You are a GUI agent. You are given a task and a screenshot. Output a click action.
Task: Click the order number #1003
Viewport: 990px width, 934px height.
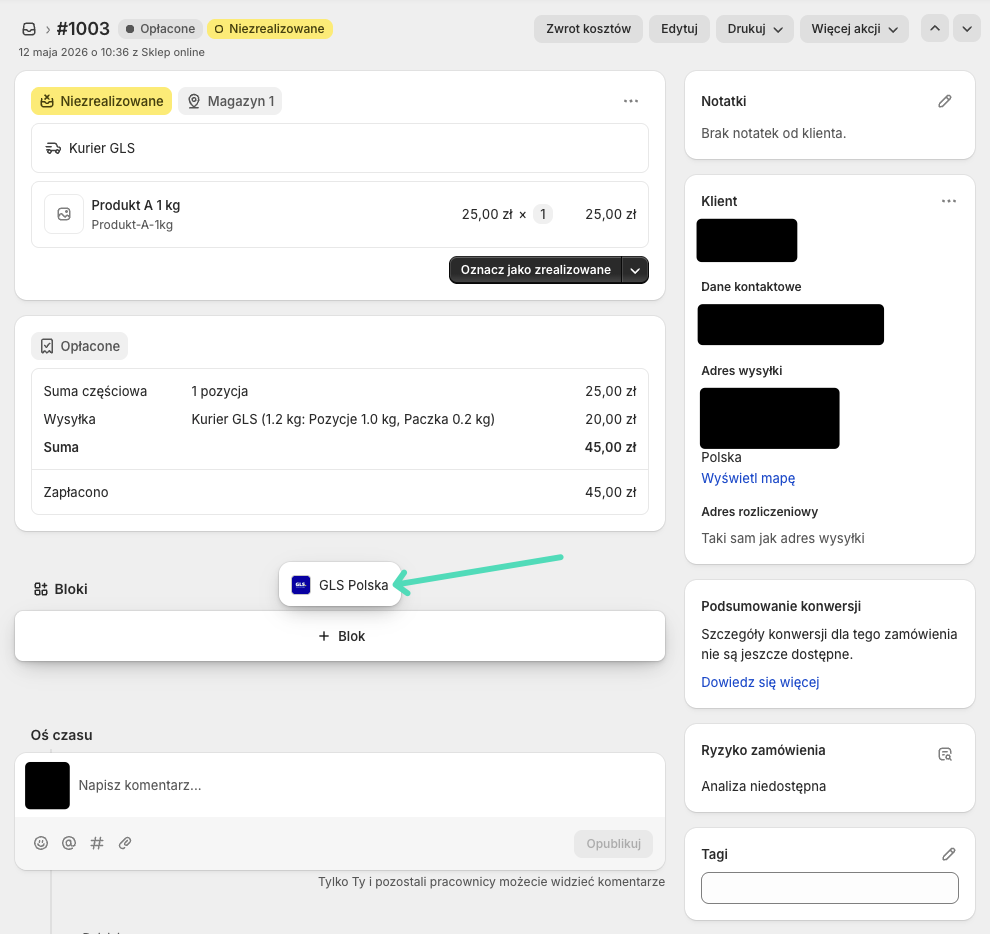coord(83,29)
